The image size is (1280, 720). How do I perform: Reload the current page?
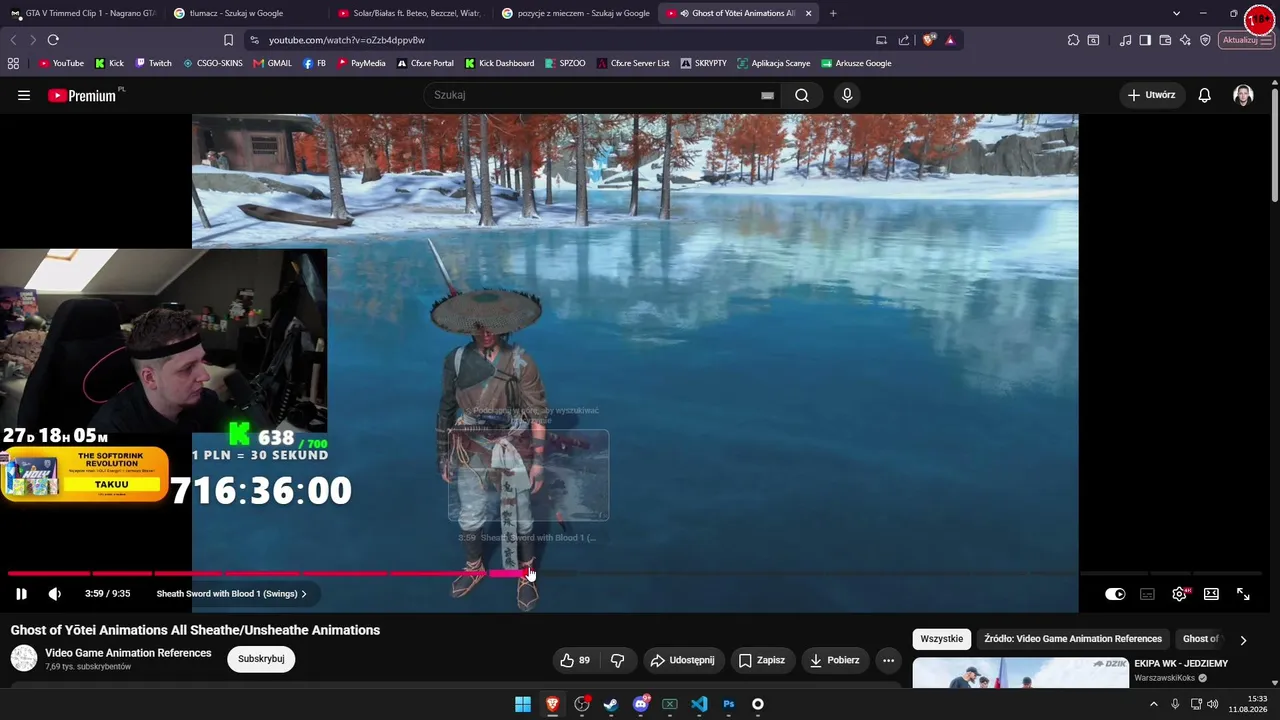coord(53,40)
